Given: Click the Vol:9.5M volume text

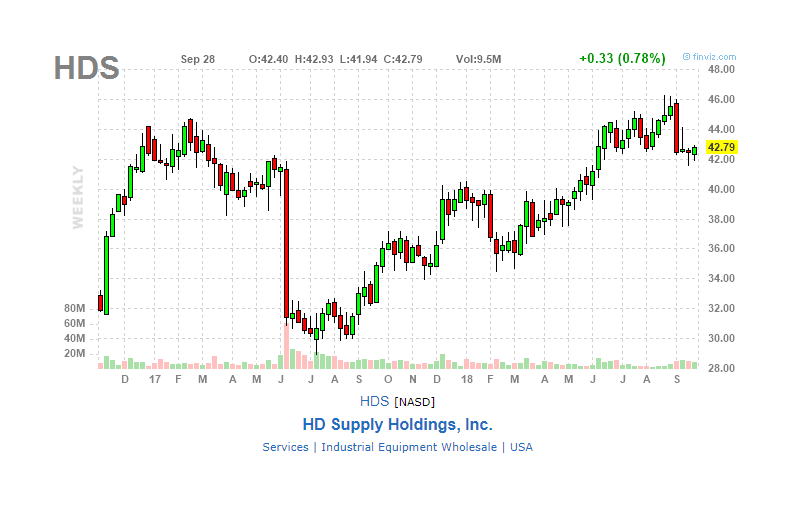Looking at the screenshot, I should (478, 59).
